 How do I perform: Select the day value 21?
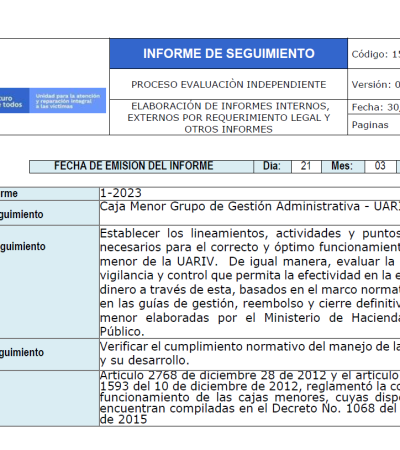pyautogui.click(x=306, y=166)
